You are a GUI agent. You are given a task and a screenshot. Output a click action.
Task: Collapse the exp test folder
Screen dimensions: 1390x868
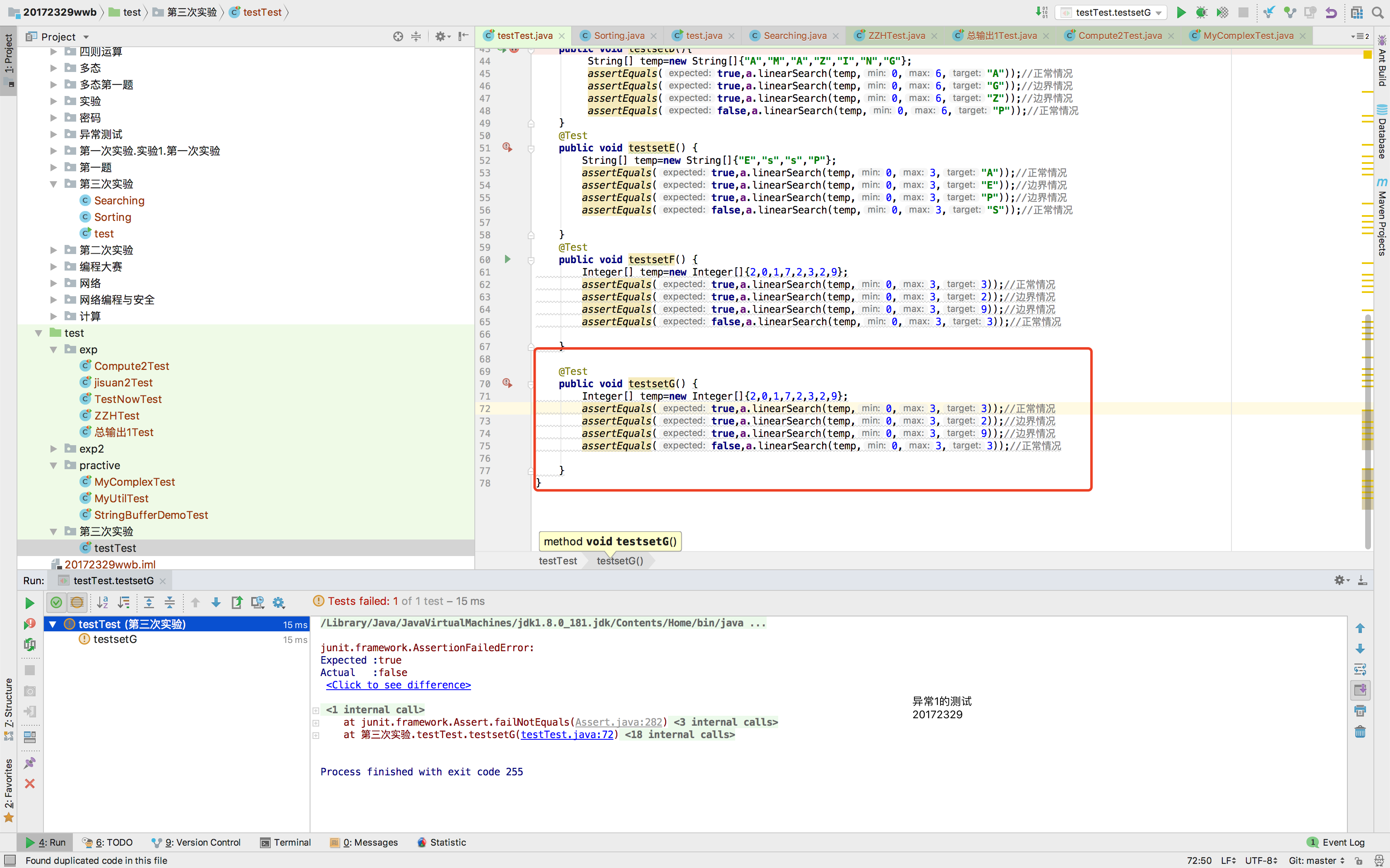[x=53, y=350]
